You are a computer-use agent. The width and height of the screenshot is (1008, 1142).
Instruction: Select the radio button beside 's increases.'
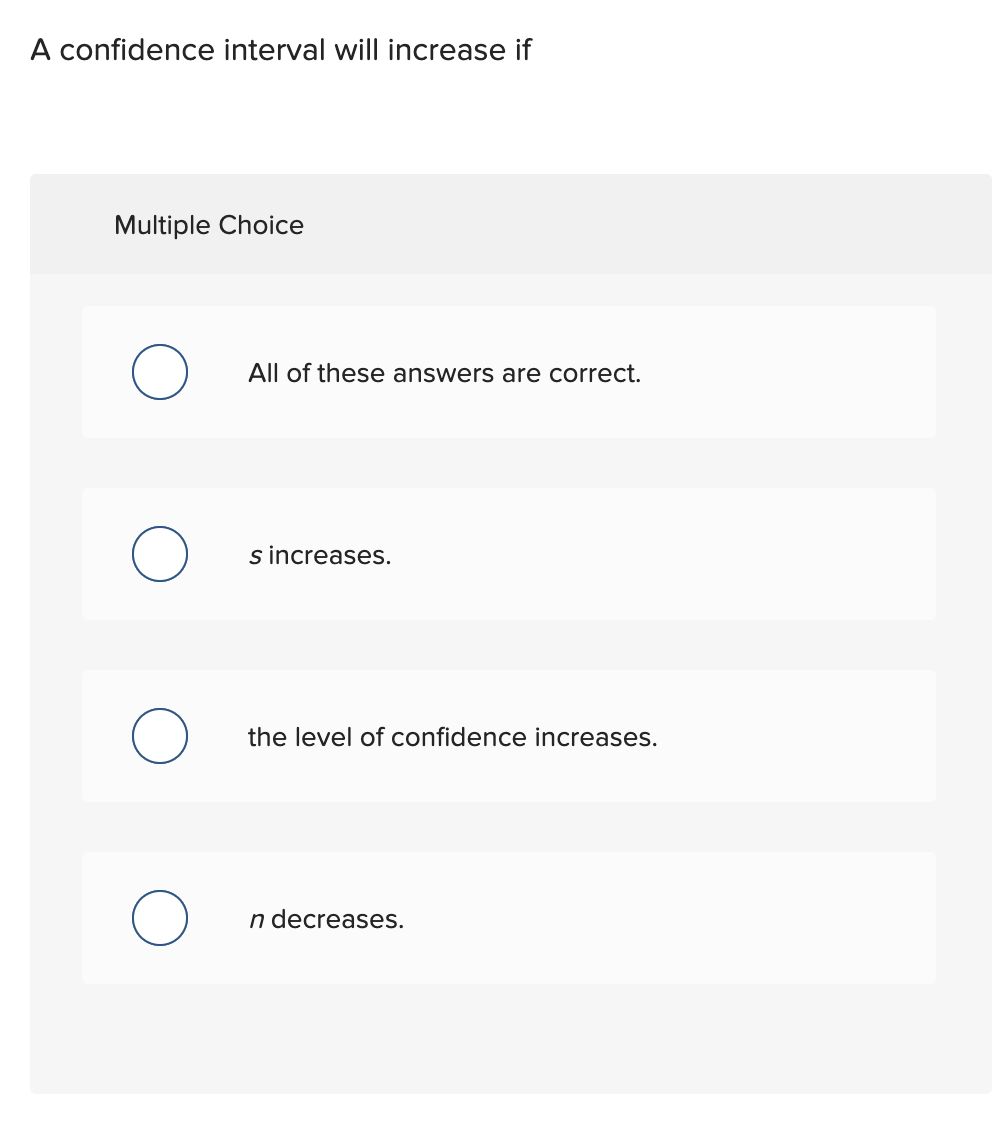click(x=159, y=553)
